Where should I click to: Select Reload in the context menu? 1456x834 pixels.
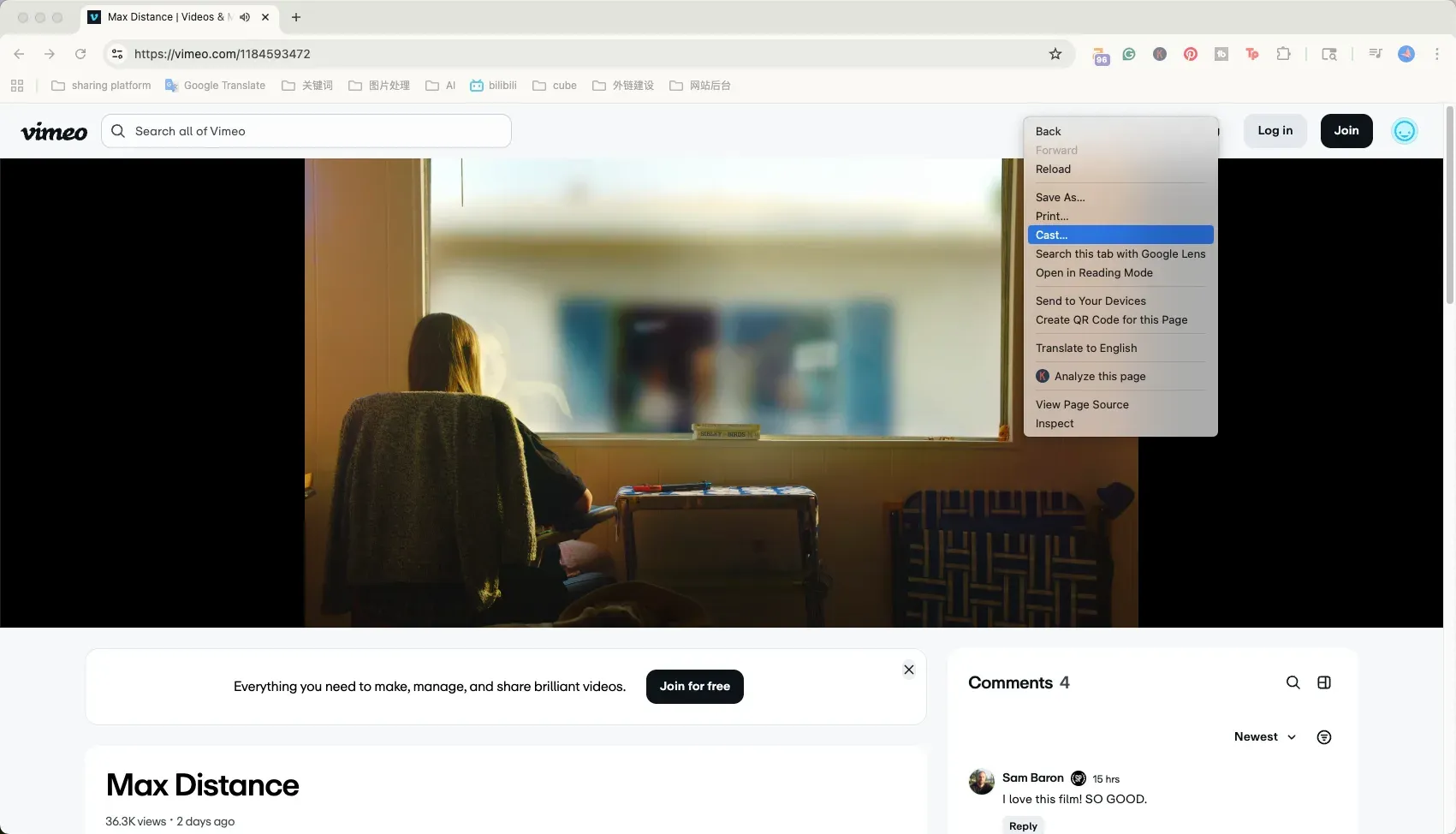(1120, 169)
